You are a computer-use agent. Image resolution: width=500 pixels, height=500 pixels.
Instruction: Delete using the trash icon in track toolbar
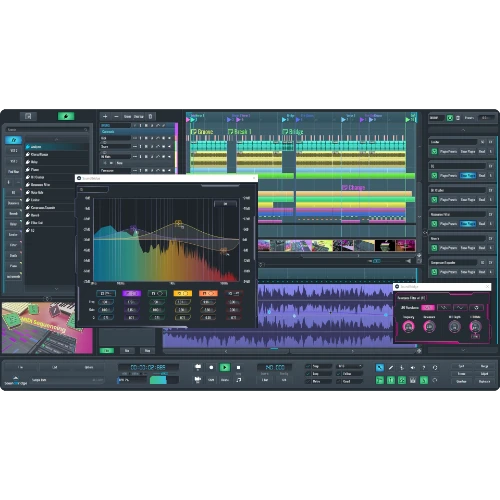pyautogui.click(x=150, y=116)
